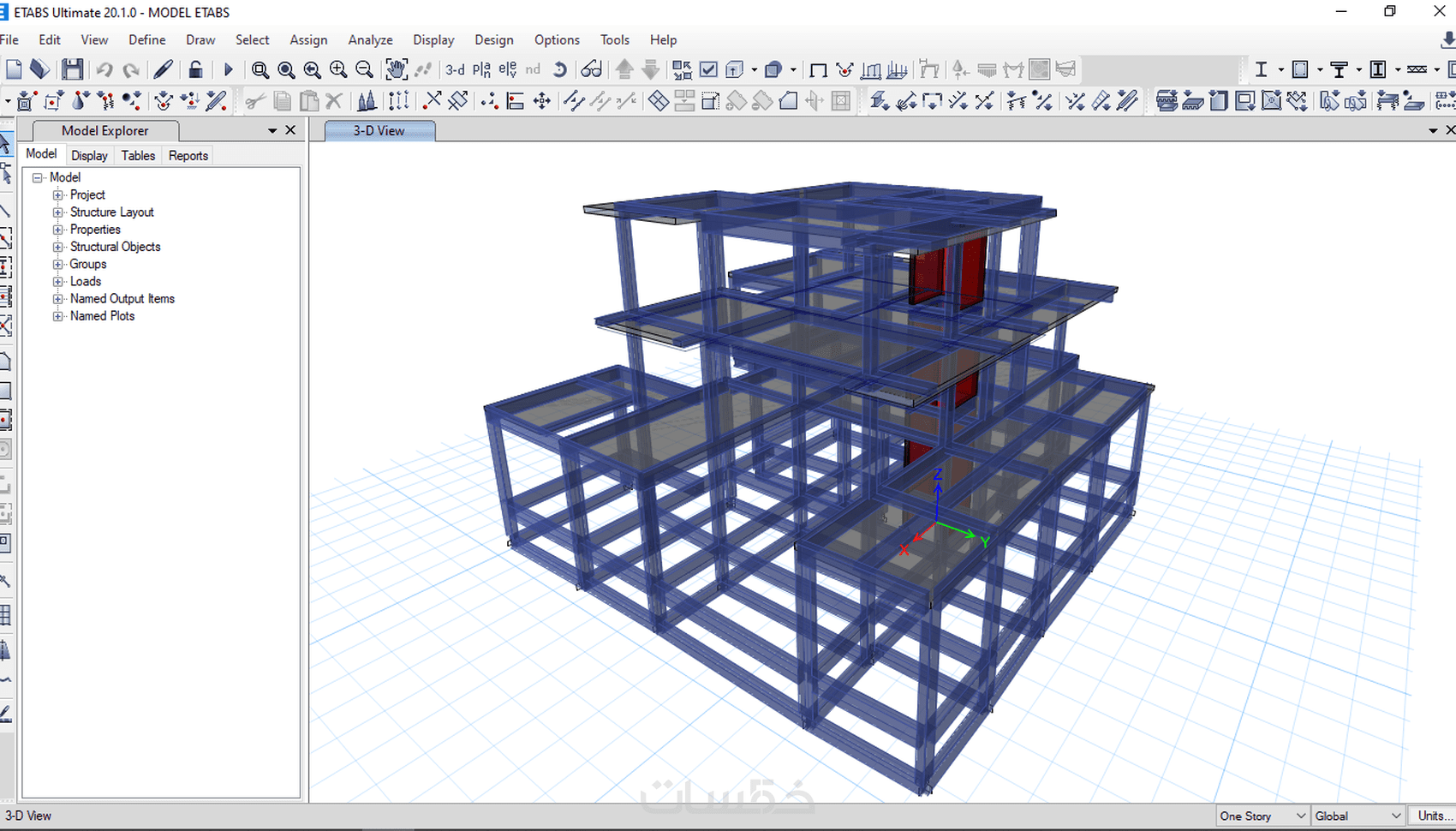Click the Undo arrow icon

tap(104, 69)
